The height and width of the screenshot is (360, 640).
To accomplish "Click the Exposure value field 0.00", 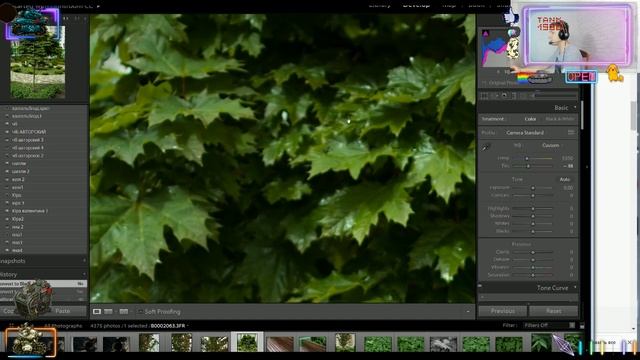I will click(568, 188).
